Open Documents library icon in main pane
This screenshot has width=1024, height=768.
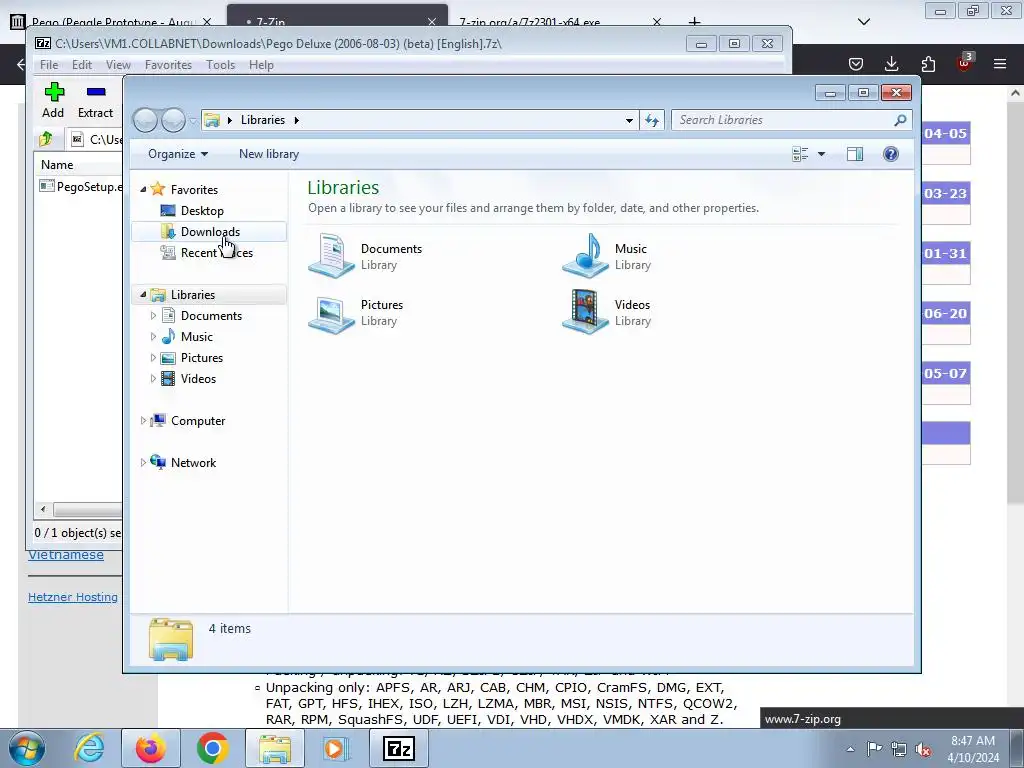331,256
